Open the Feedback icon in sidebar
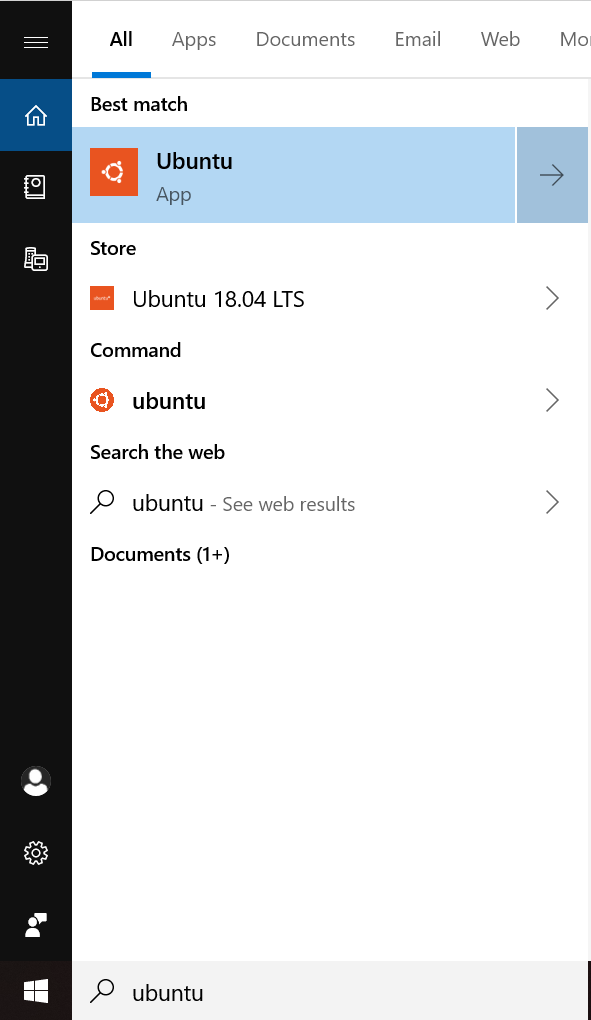This screenshot has width=591, height=1020. click(36, 925)
